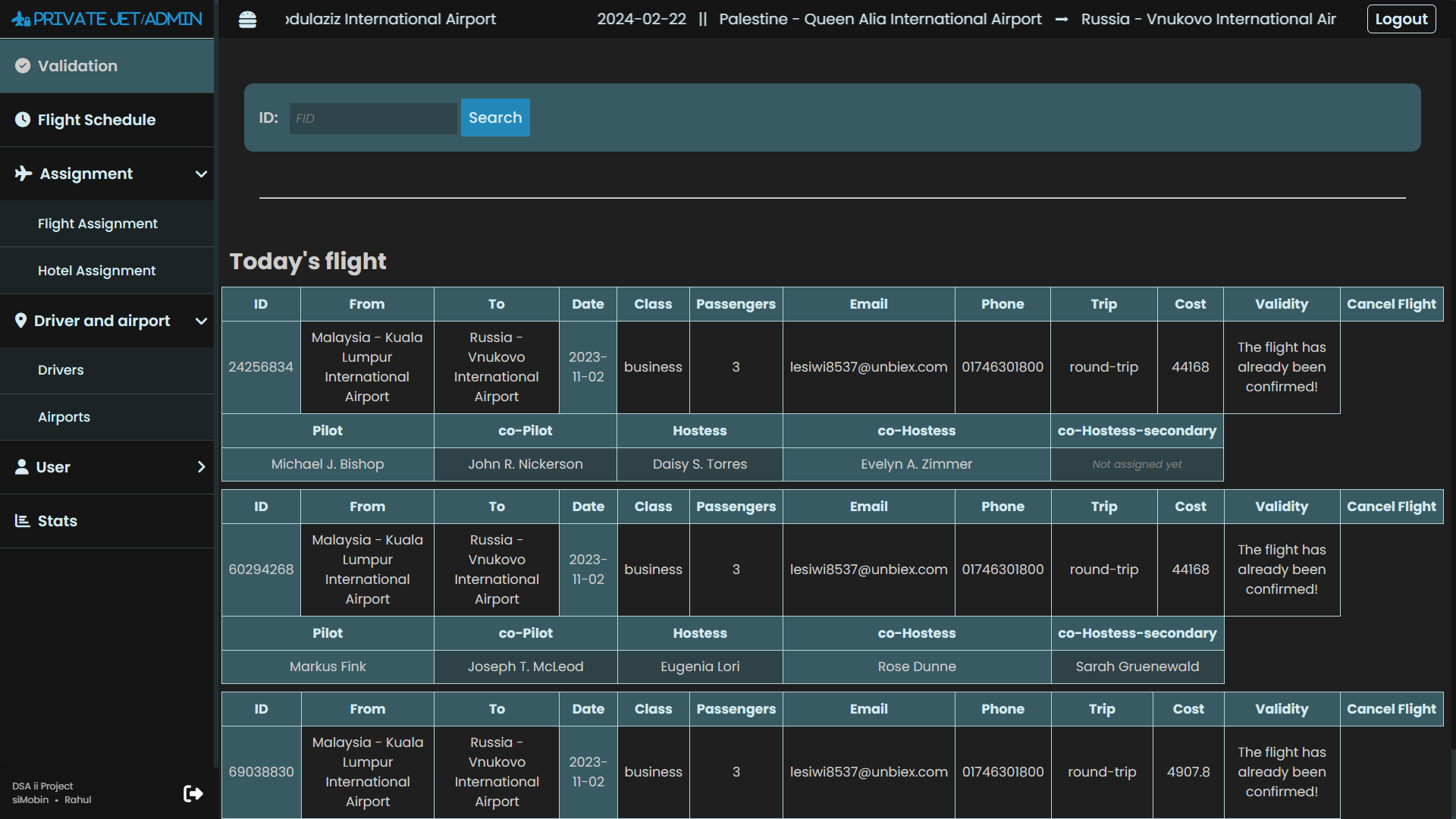The width and height of the screenshot is (1456, 819).
Task: Click Cancel Flight header of first table
Action: 1392,304
